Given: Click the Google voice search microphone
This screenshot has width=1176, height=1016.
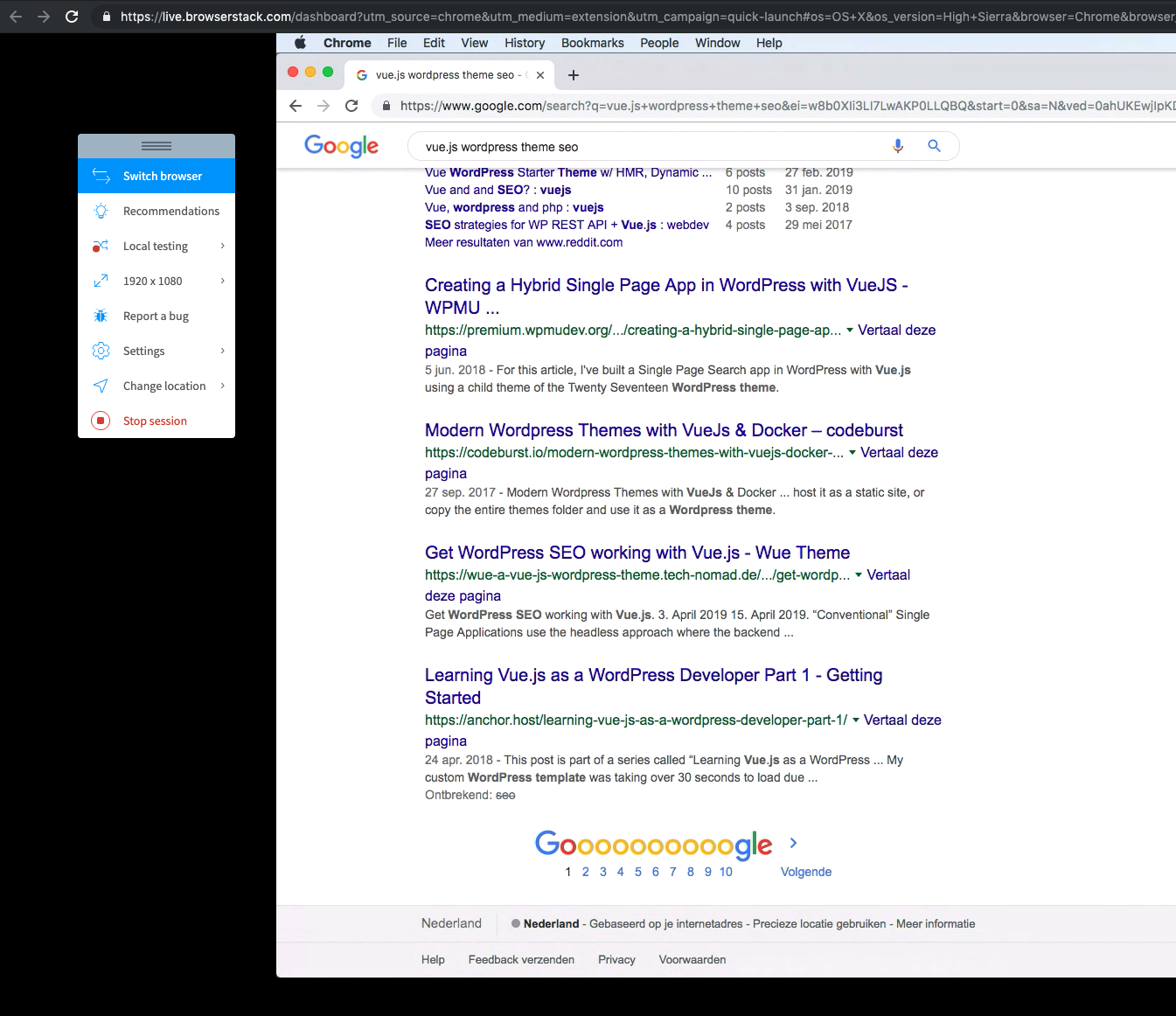Looking at the screenshot, I should coord(898,146).
